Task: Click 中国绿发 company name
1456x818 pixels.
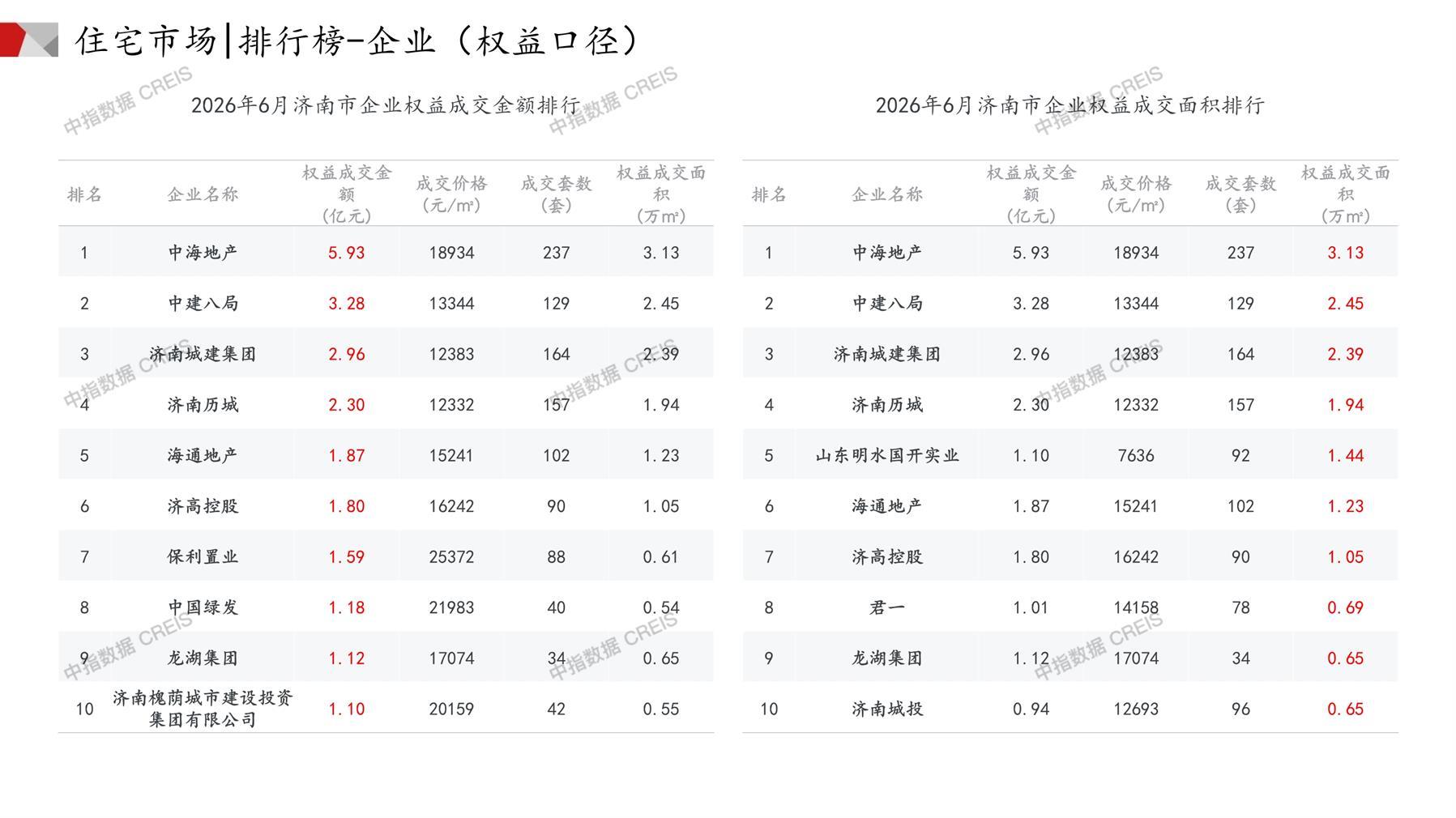Action: pyautogui.click(x=203, y=607)
